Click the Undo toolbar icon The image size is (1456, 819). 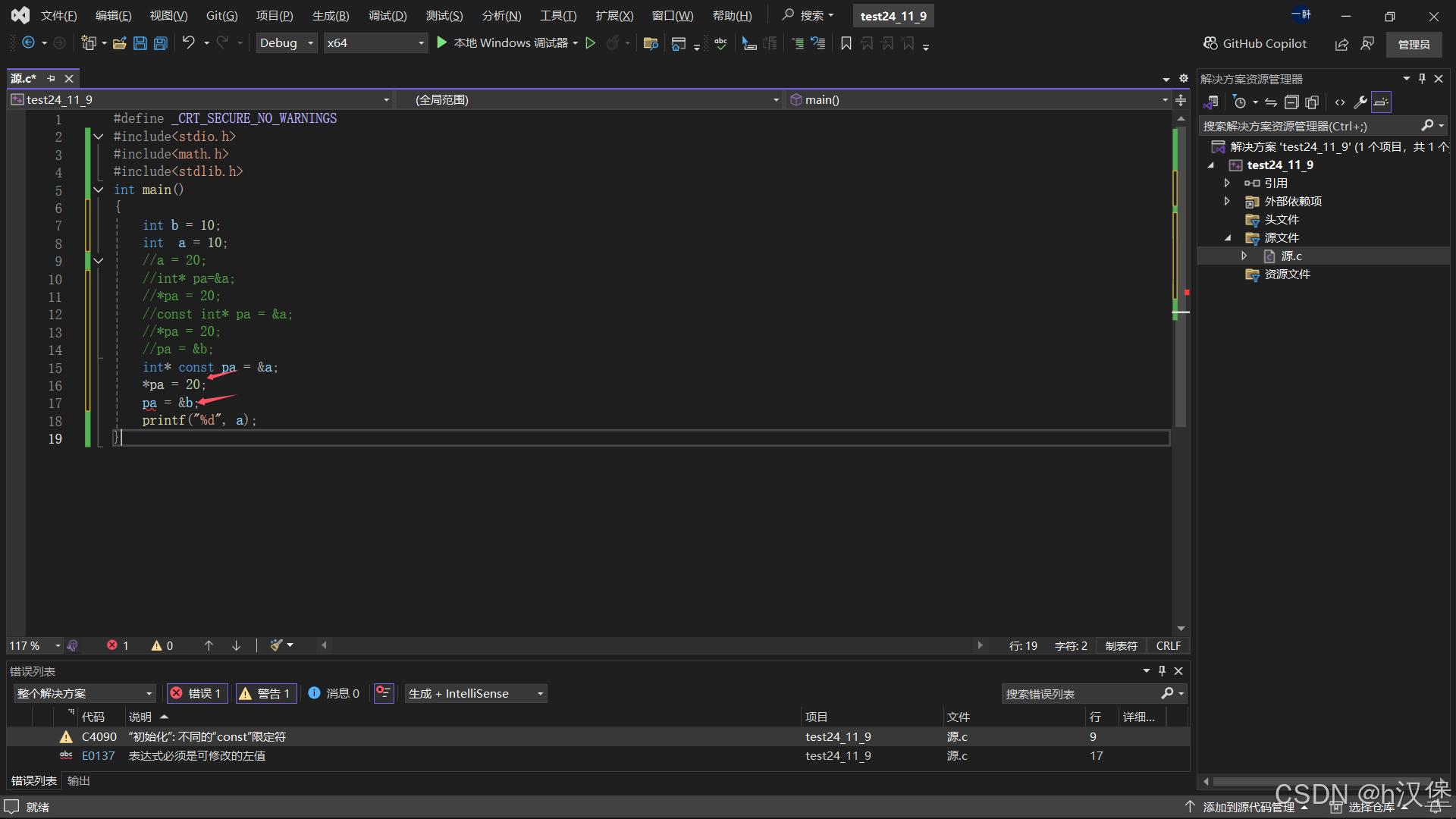click(x=188, y=43)
